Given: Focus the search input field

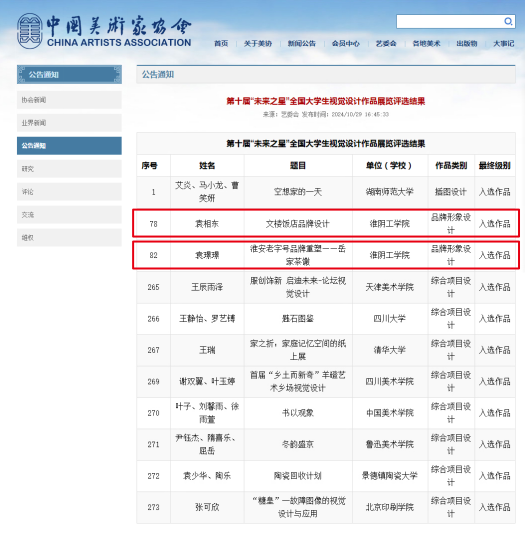Looking at the screenshot, I should click(x=449, y=21).
